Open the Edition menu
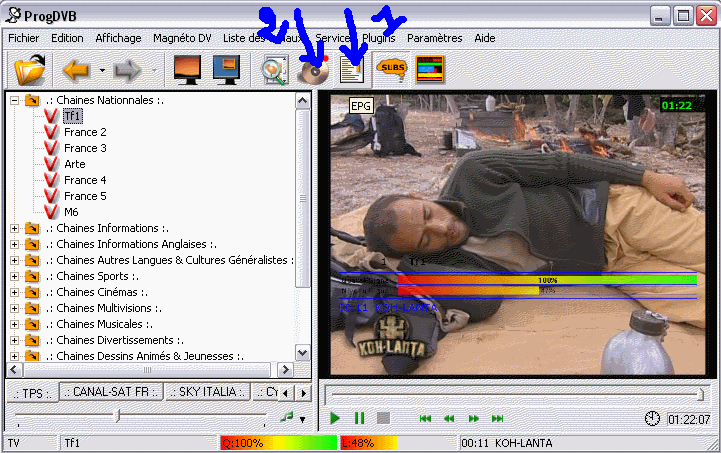The image size is (721, 453). pyautogui.click(x=67, y=38)
